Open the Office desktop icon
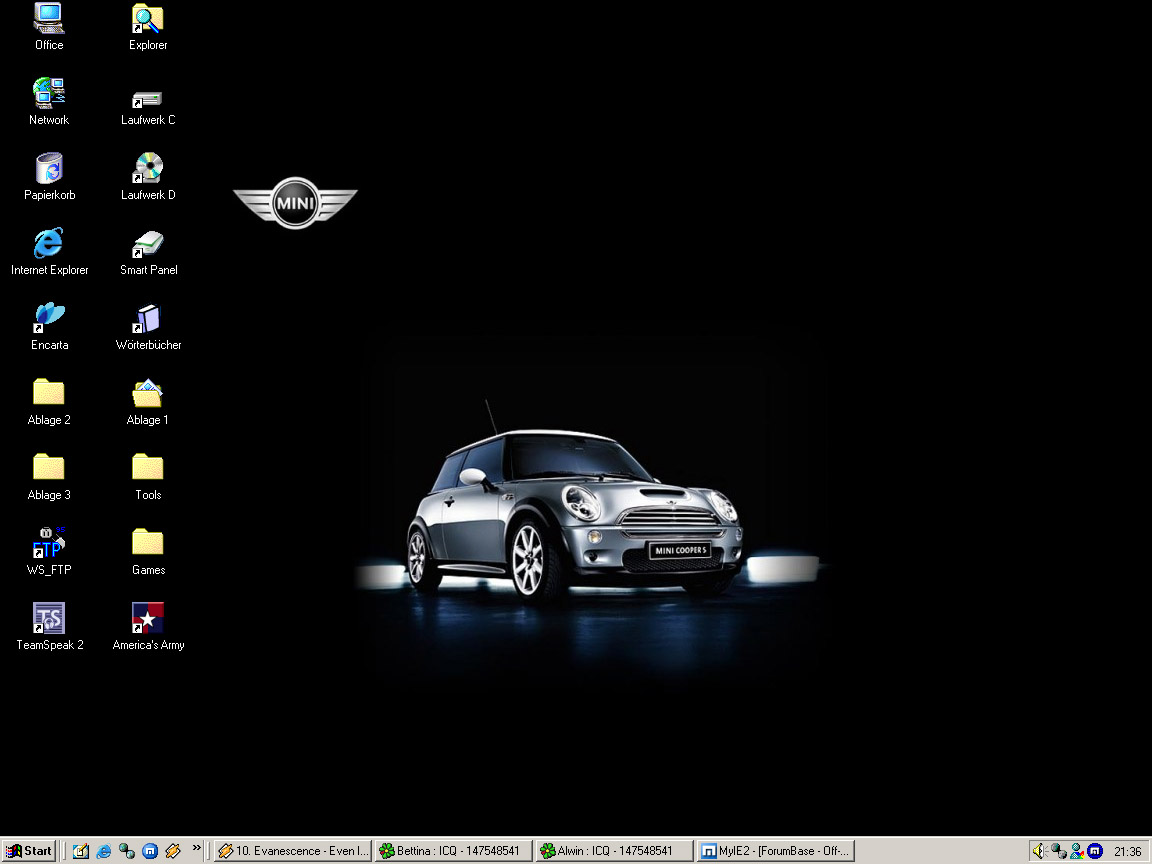 pos(49,27)
